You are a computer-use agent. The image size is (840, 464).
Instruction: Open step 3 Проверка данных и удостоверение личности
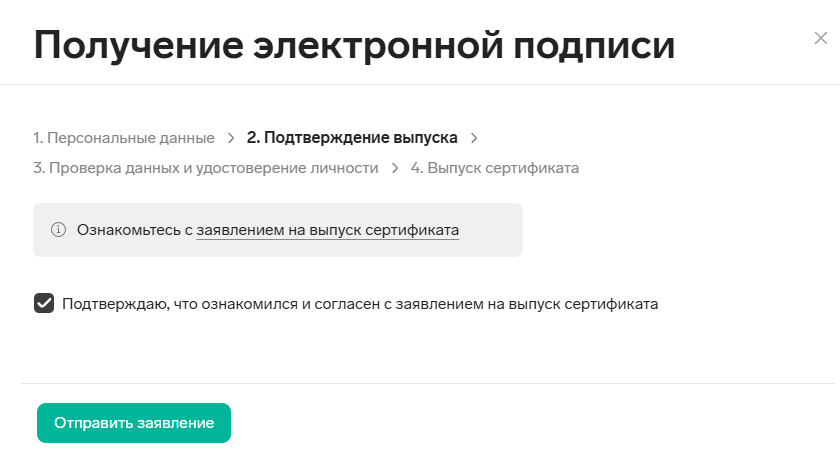coord(206,168)
